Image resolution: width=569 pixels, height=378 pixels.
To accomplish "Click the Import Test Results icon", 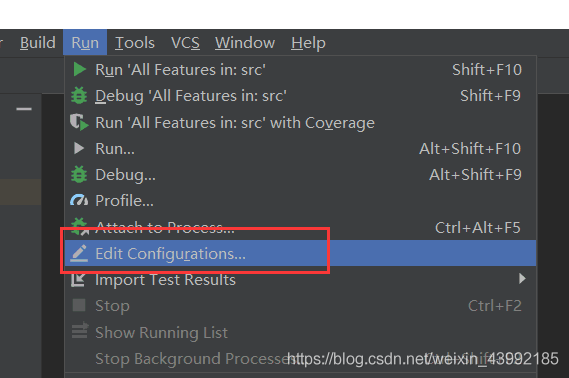I will tap(78, 280).
